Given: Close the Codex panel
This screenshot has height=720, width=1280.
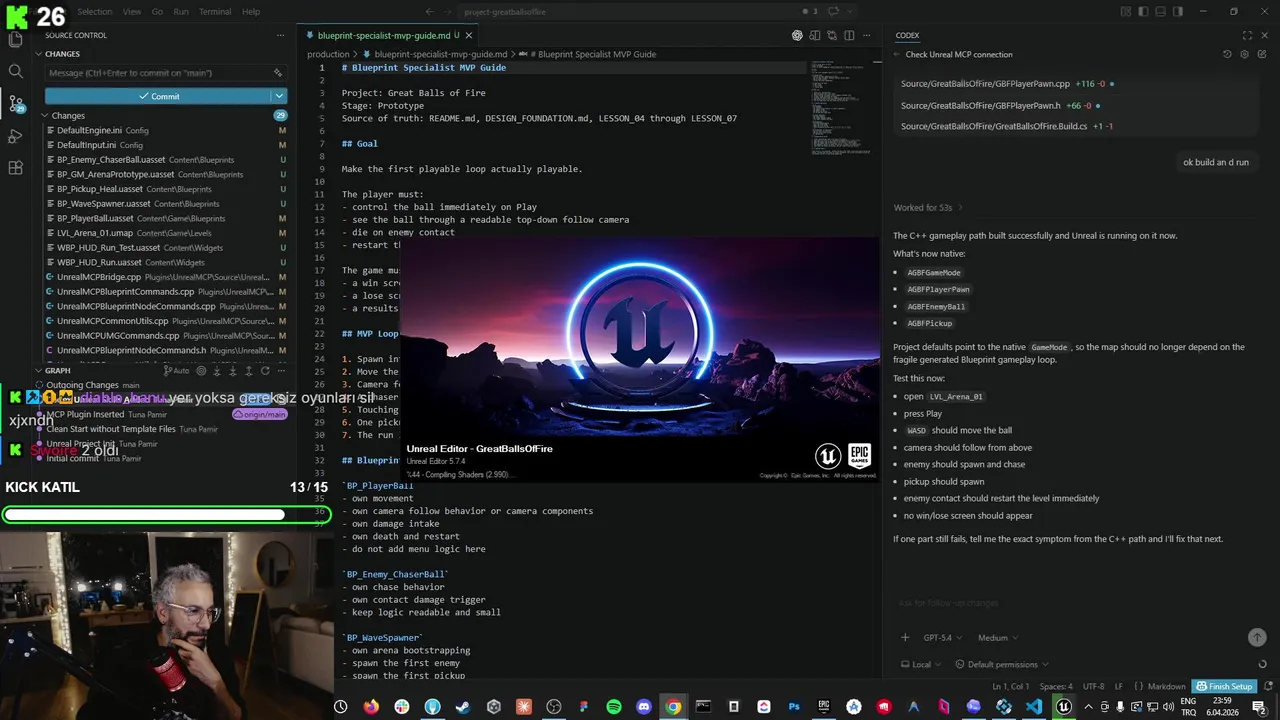Looking at the screenshot, I should pyautogui.click(x=1263, y=35).
